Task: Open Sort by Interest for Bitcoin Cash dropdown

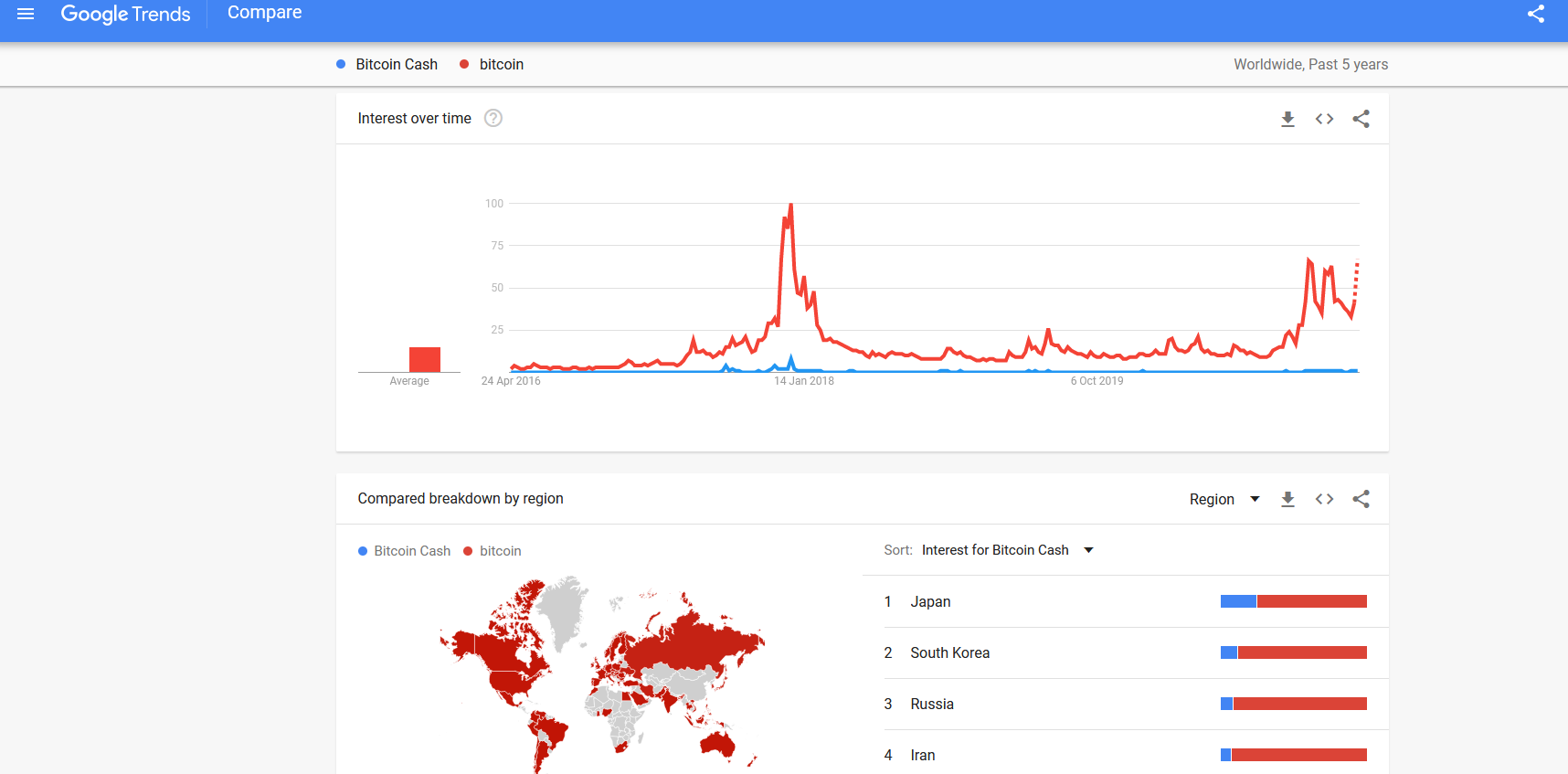Action: 1007,550
